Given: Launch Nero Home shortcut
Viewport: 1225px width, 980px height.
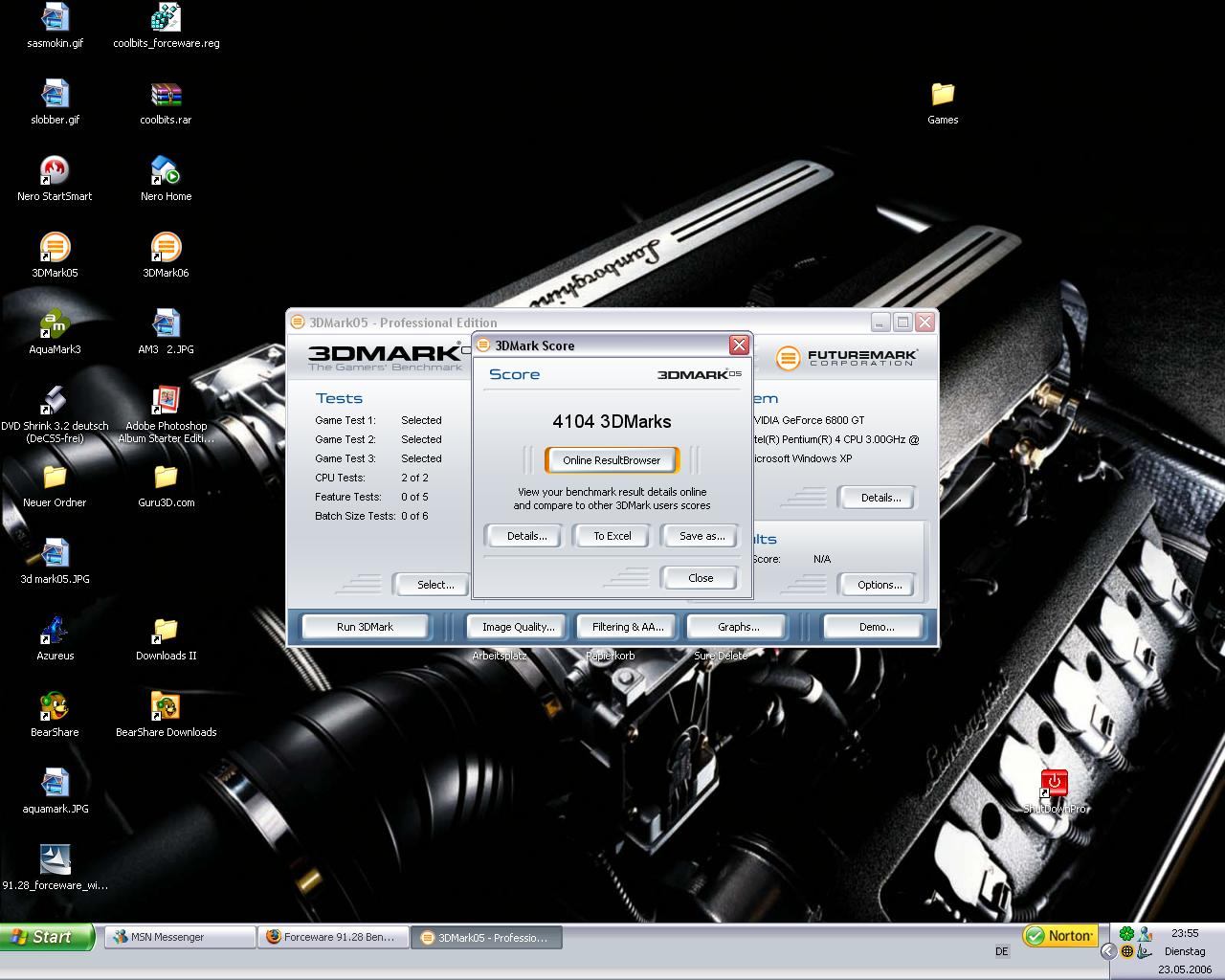Looking at the screenshot, I should pyautogui.click(x=166, y=179).
